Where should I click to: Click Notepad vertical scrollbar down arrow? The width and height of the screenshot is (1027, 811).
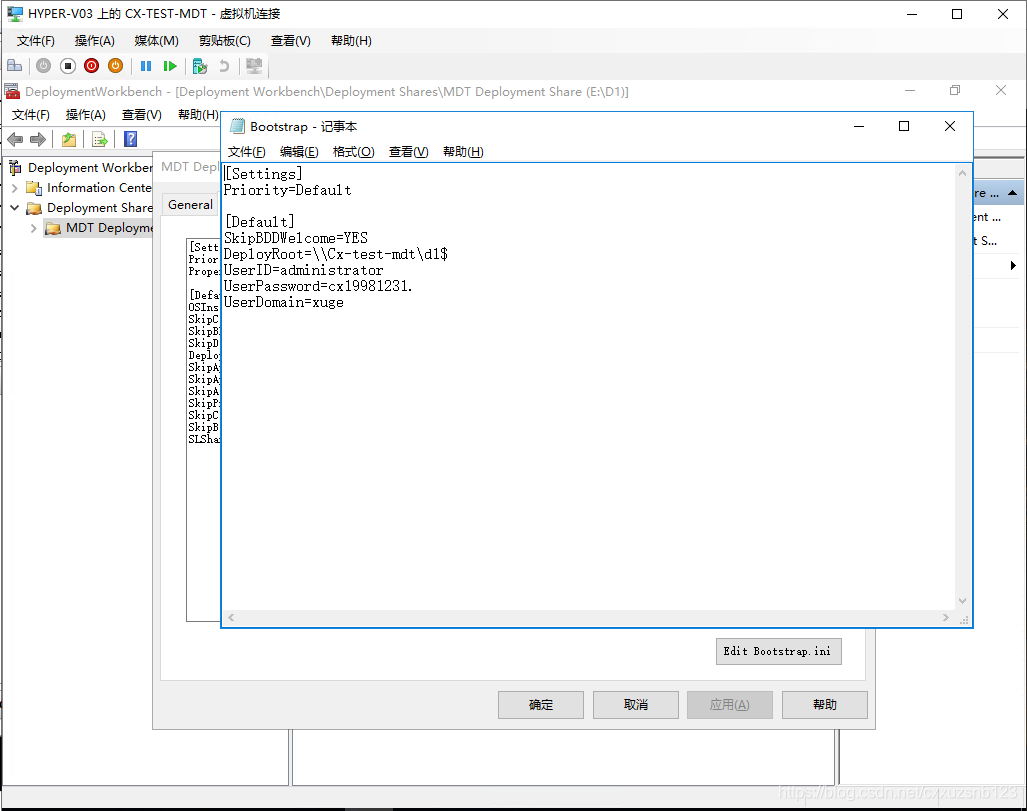click(962, 601)
